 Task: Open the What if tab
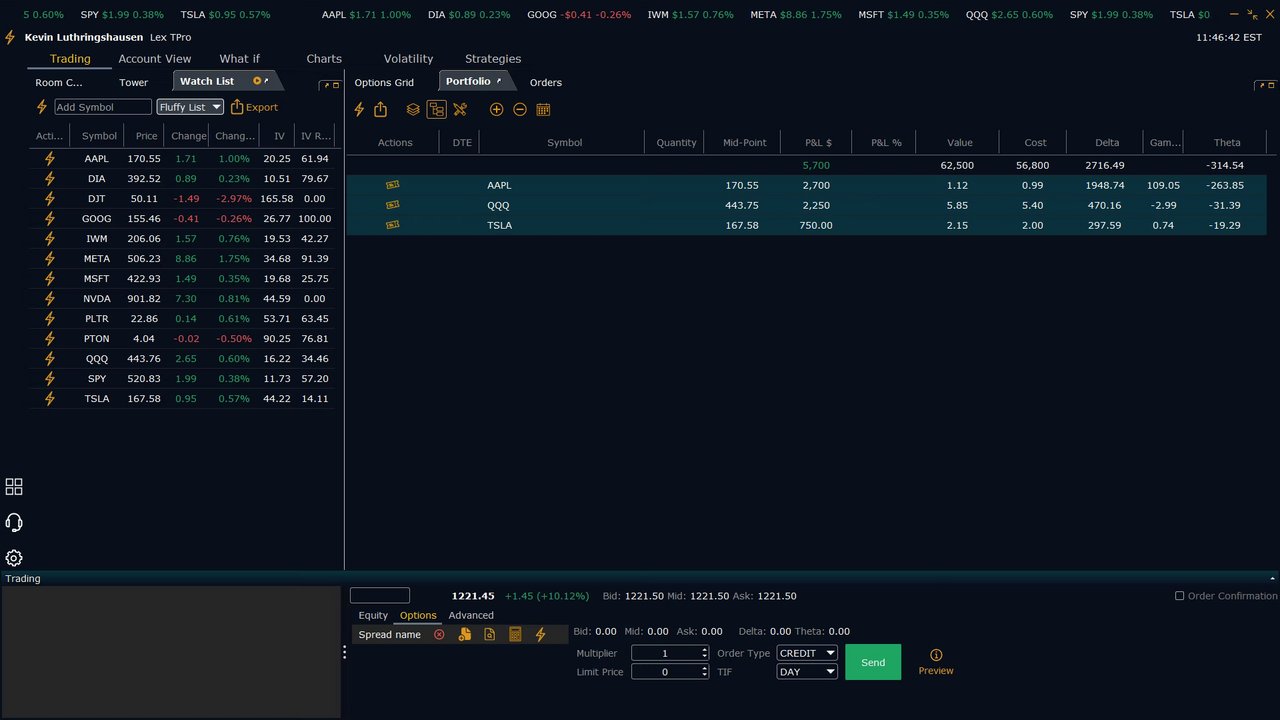click(240, 59)
